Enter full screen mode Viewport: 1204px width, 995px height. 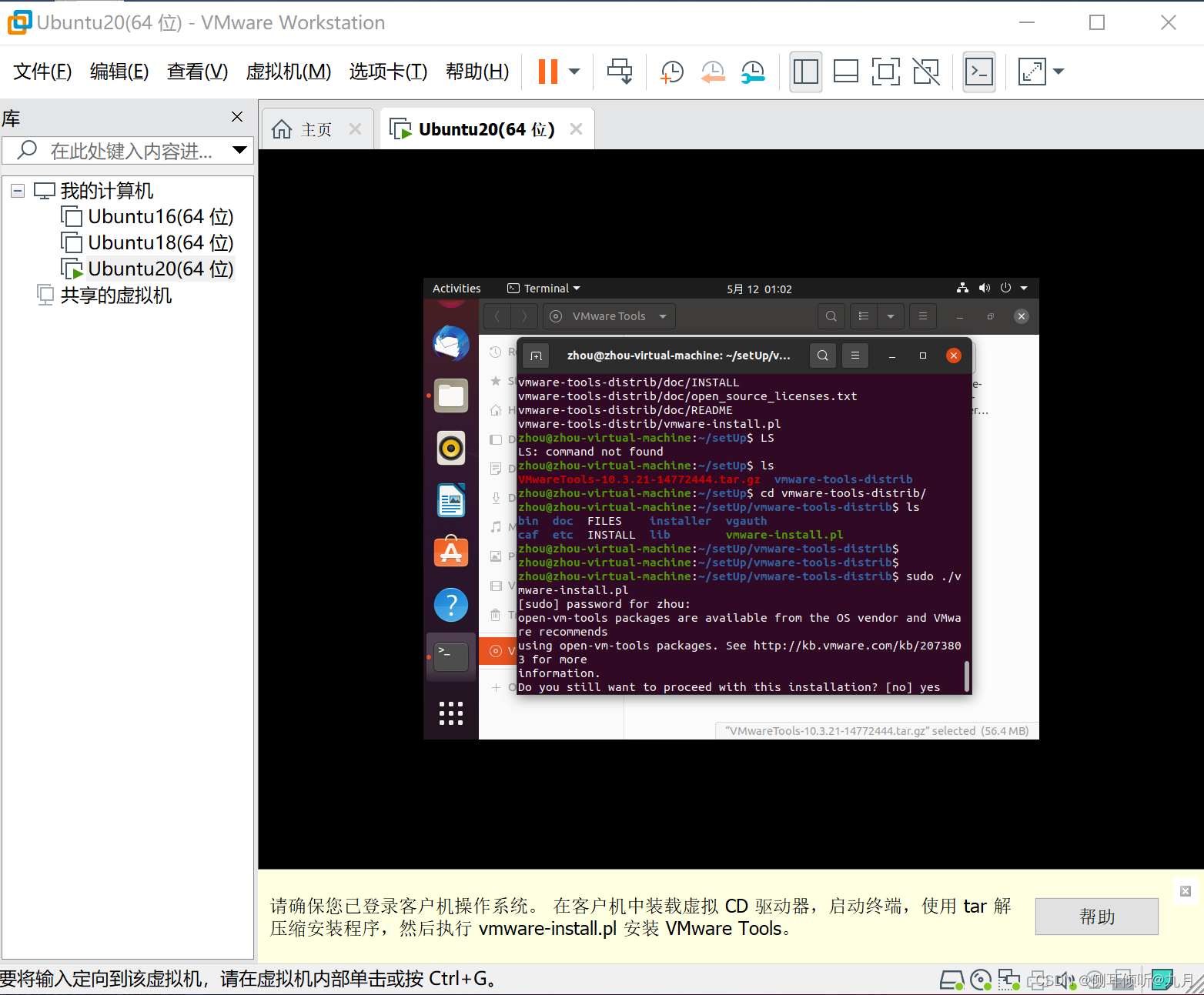(886, 72)
